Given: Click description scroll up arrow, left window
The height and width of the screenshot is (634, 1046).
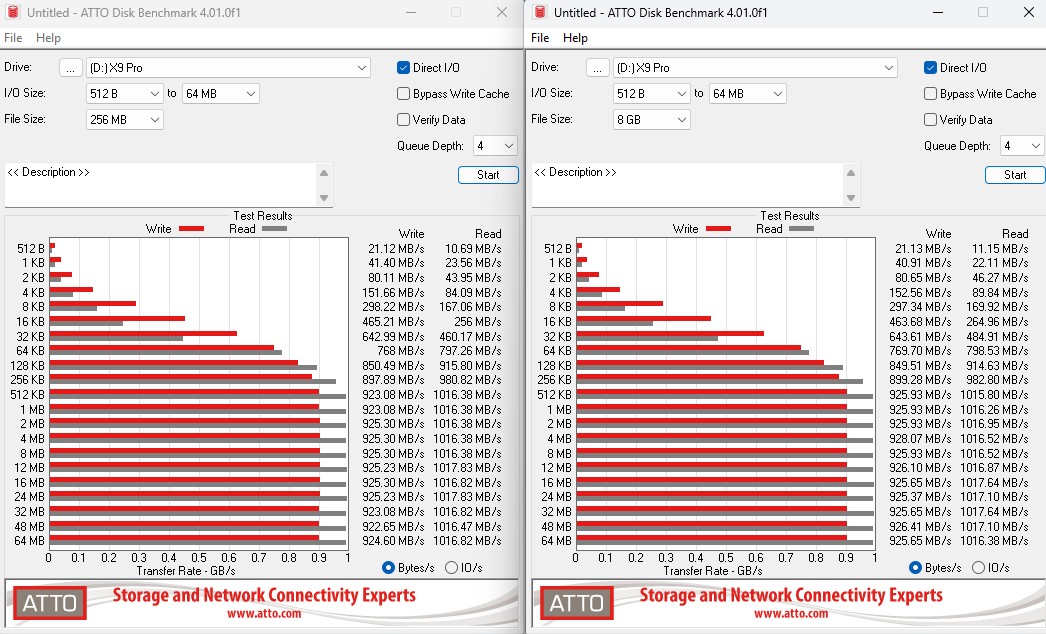Looking at the screenshot, I should 324,173.
